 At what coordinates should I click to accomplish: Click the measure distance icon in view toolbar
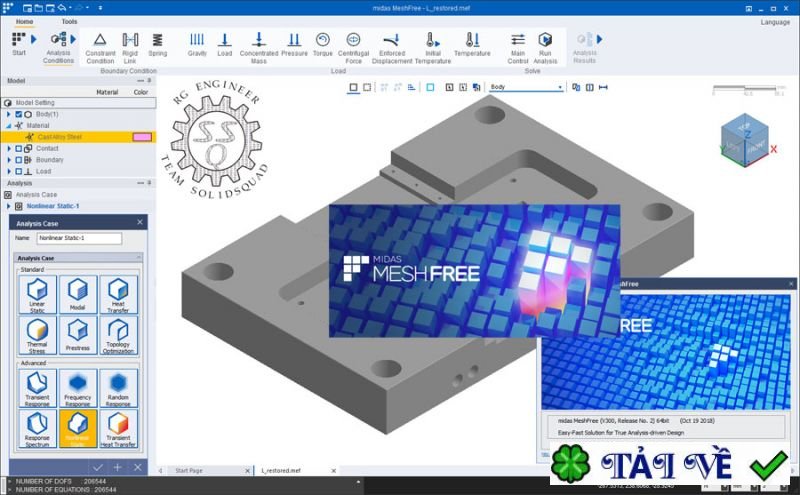tap(603, 87)
